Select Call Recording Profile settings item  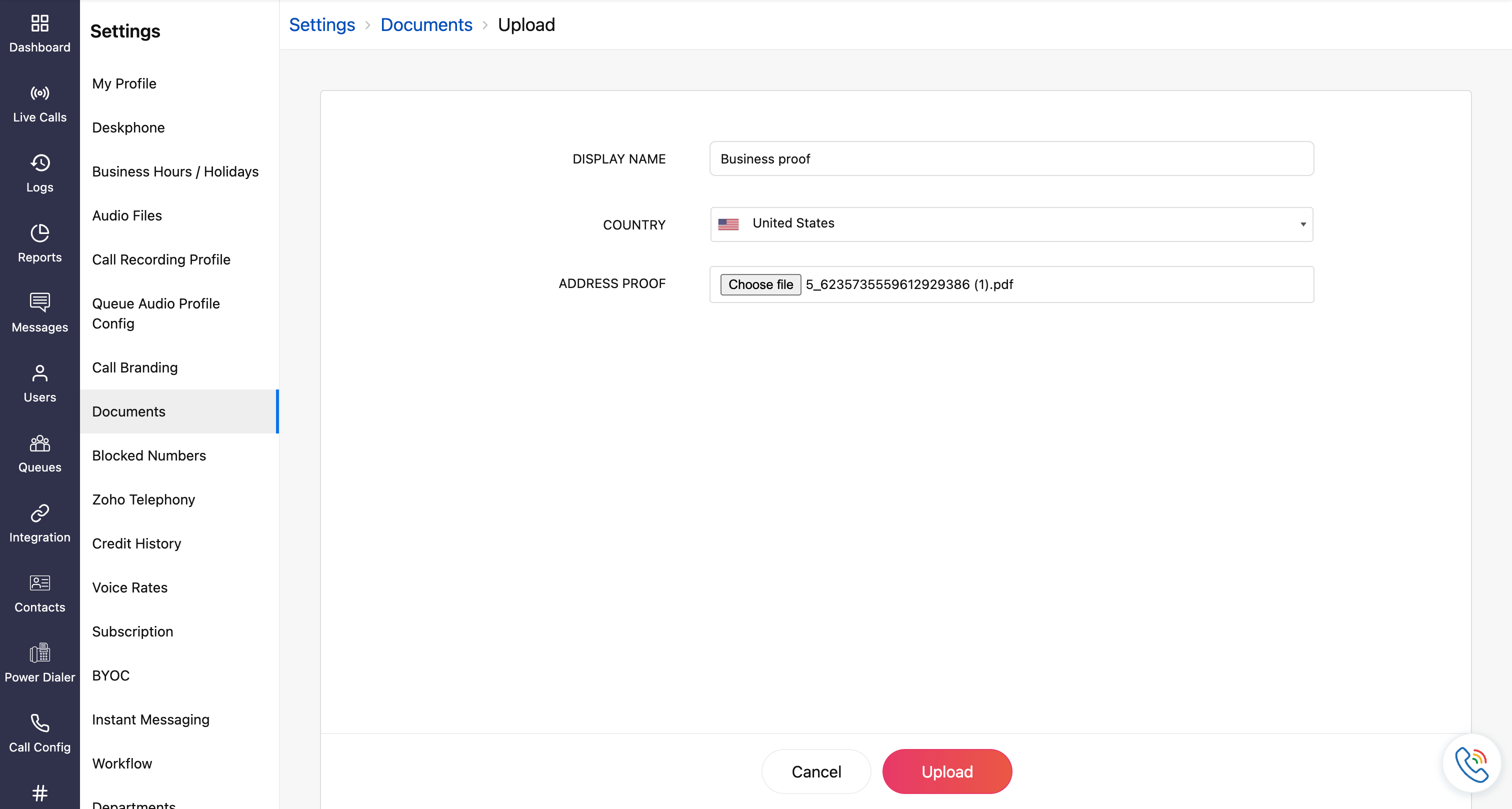click(x=161, y=259)
